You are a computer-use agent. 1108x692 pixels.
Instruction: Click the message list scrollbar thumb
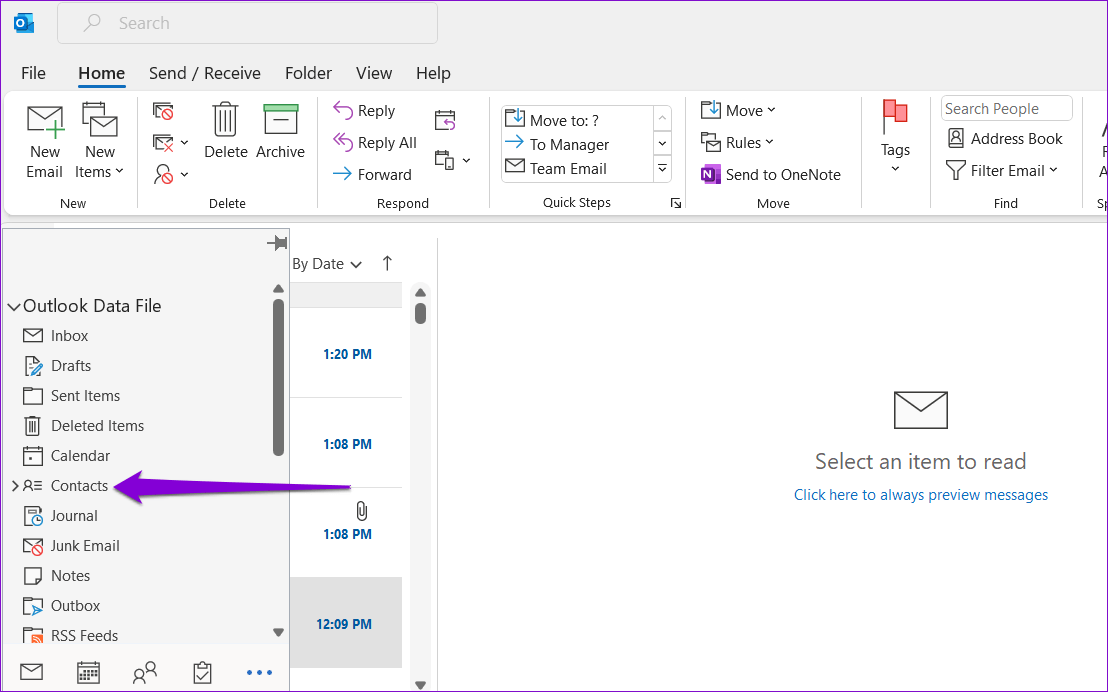click(420, 313)
